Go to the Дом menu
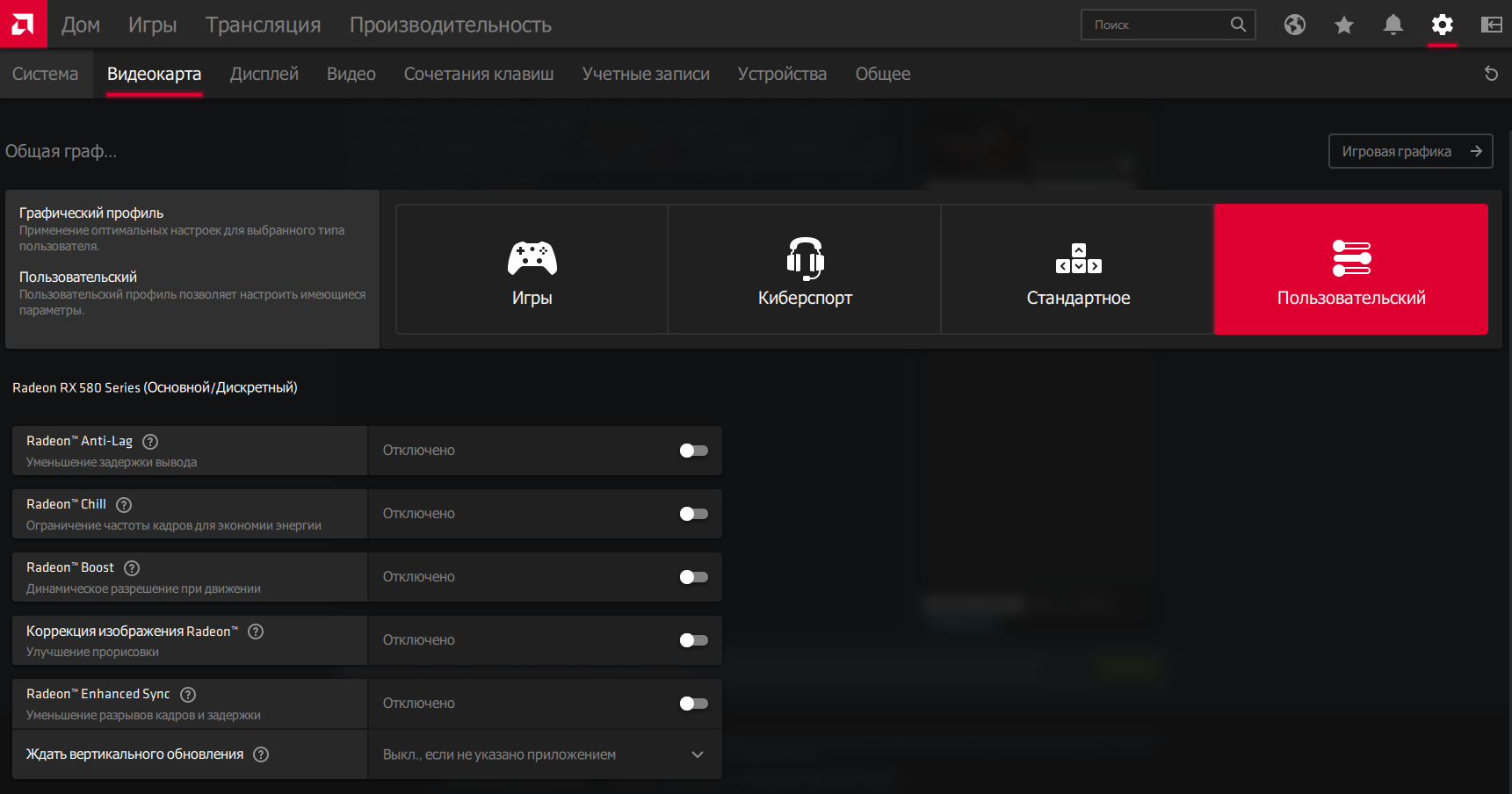The width and height of the screenshot is (1512, 794). point(81,25)
